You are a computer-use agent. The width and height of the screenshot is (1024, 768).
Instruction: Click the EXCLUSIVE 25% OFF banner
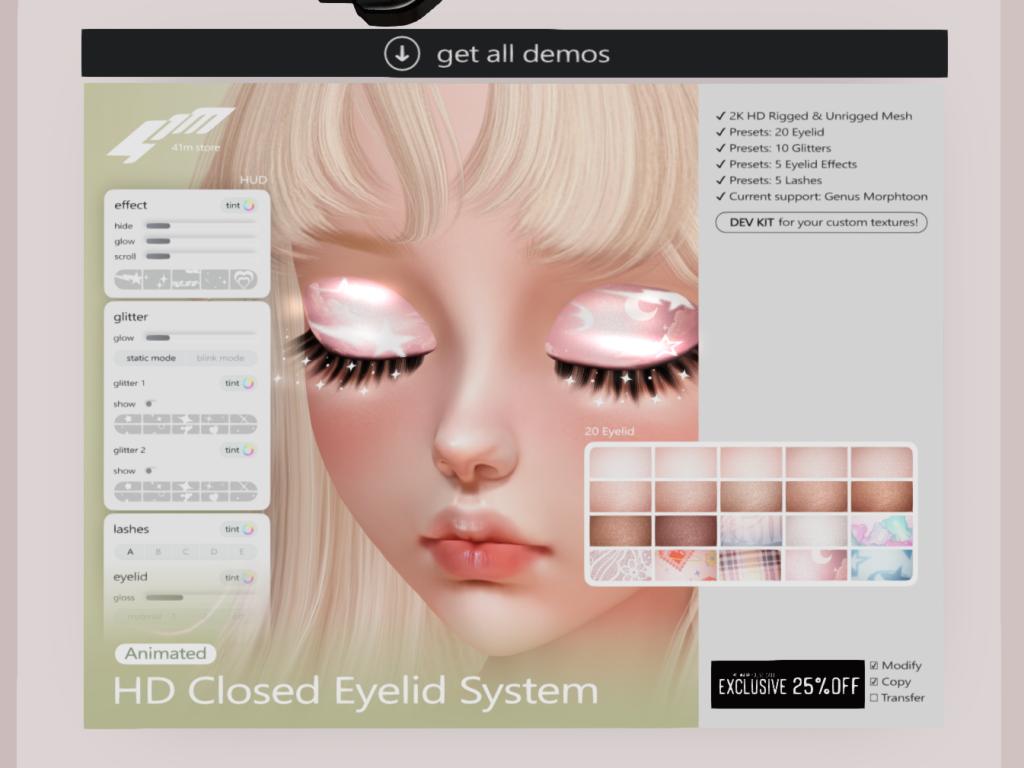point(787,685)
